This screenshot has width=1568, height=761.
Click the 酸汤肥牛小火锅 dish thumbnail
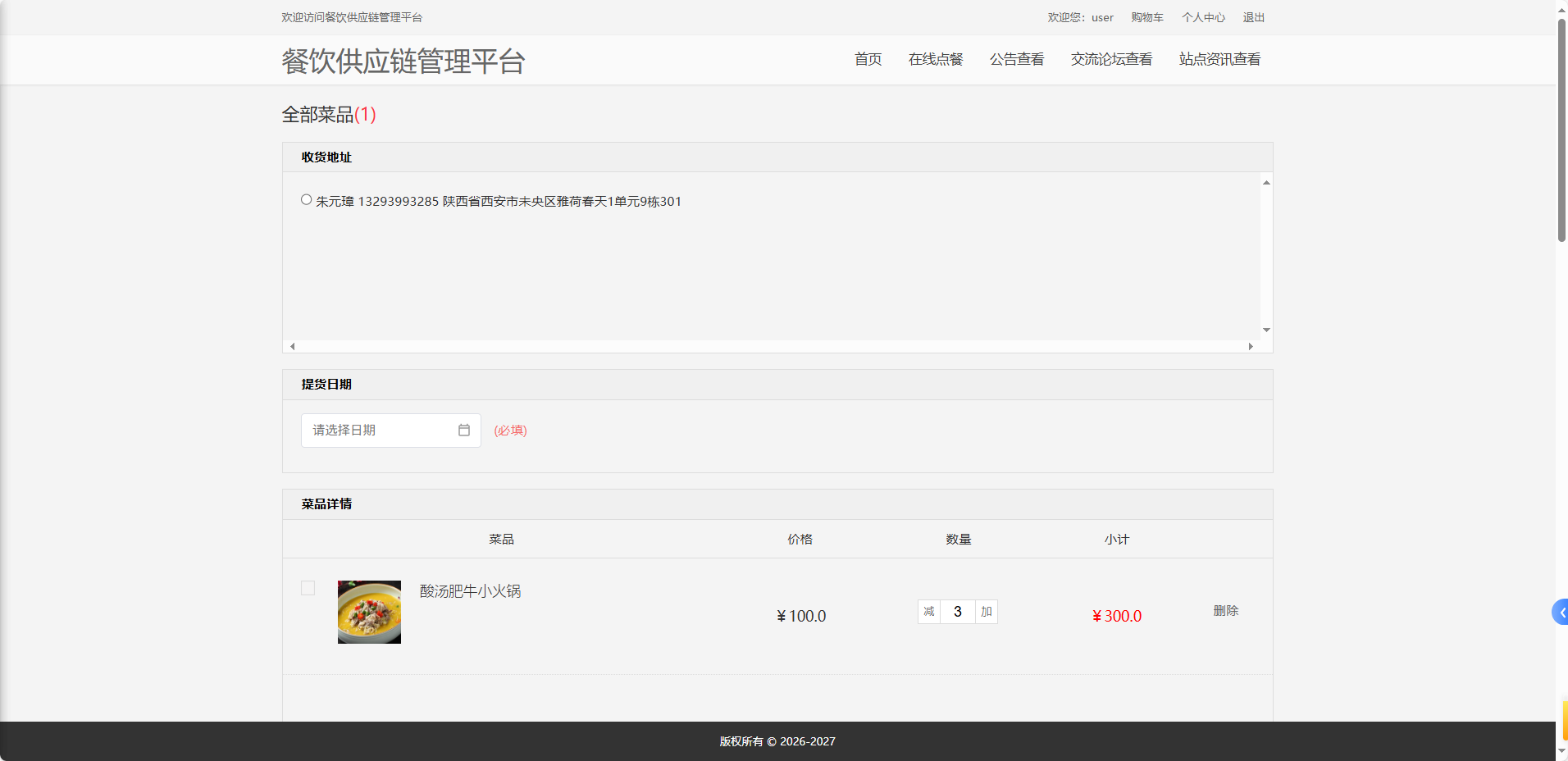coord(369,612)
